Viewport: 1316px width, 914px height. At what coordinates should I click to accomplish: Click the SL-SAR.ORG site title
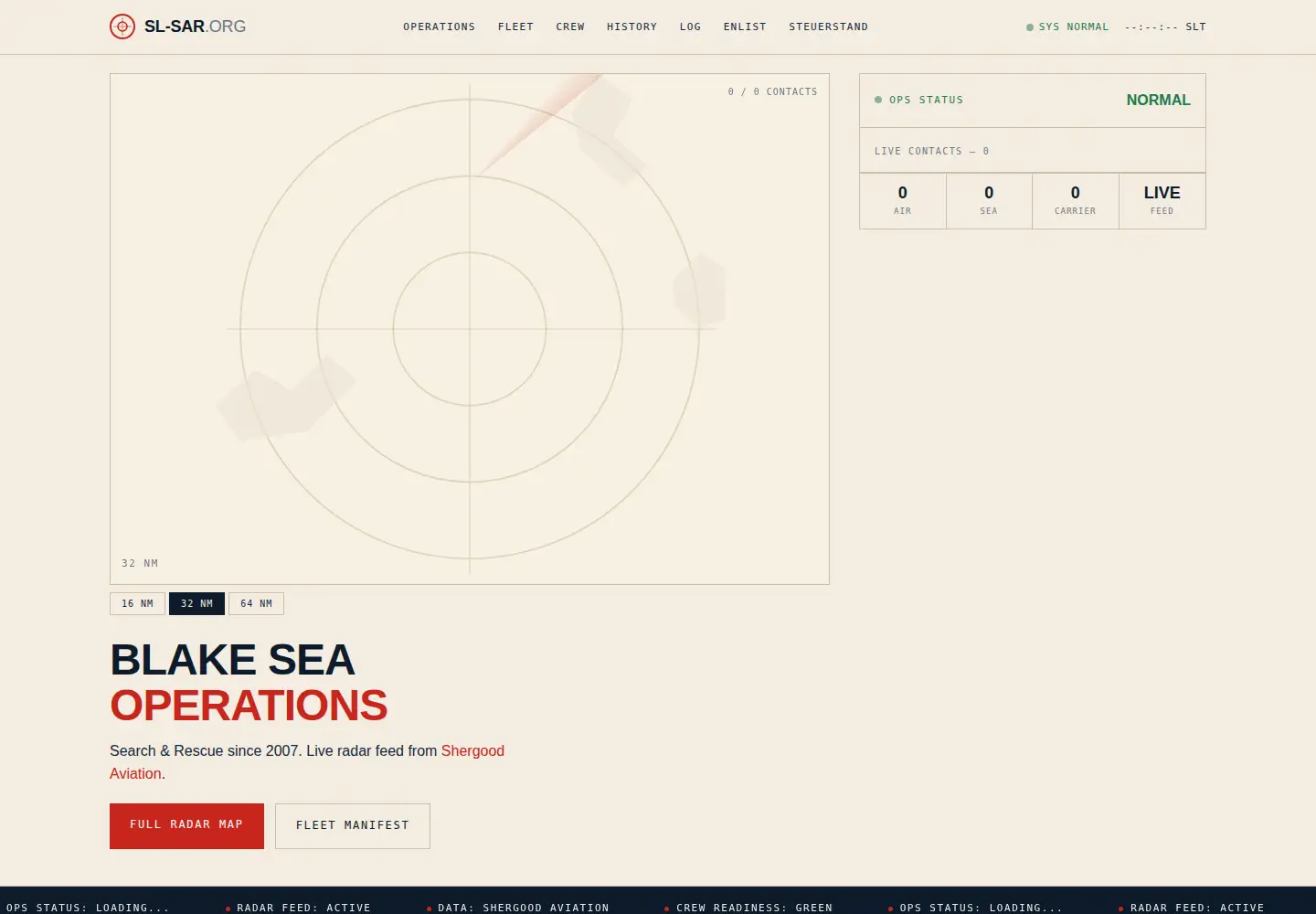pyautogui.click(x=195, y=27)
